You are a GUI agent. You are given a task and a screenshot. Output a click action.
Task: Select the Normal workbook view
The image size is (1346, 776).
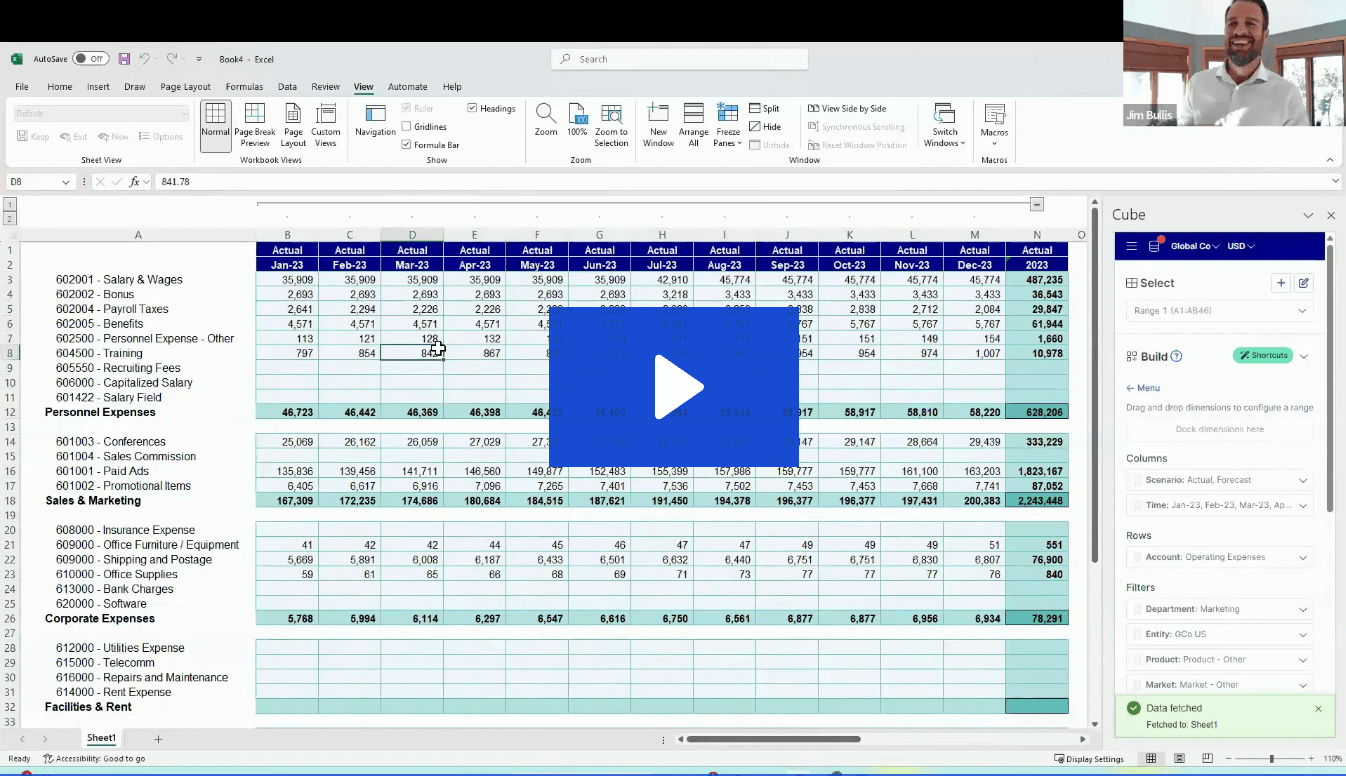pyautogui.click(x=215, y=124)
